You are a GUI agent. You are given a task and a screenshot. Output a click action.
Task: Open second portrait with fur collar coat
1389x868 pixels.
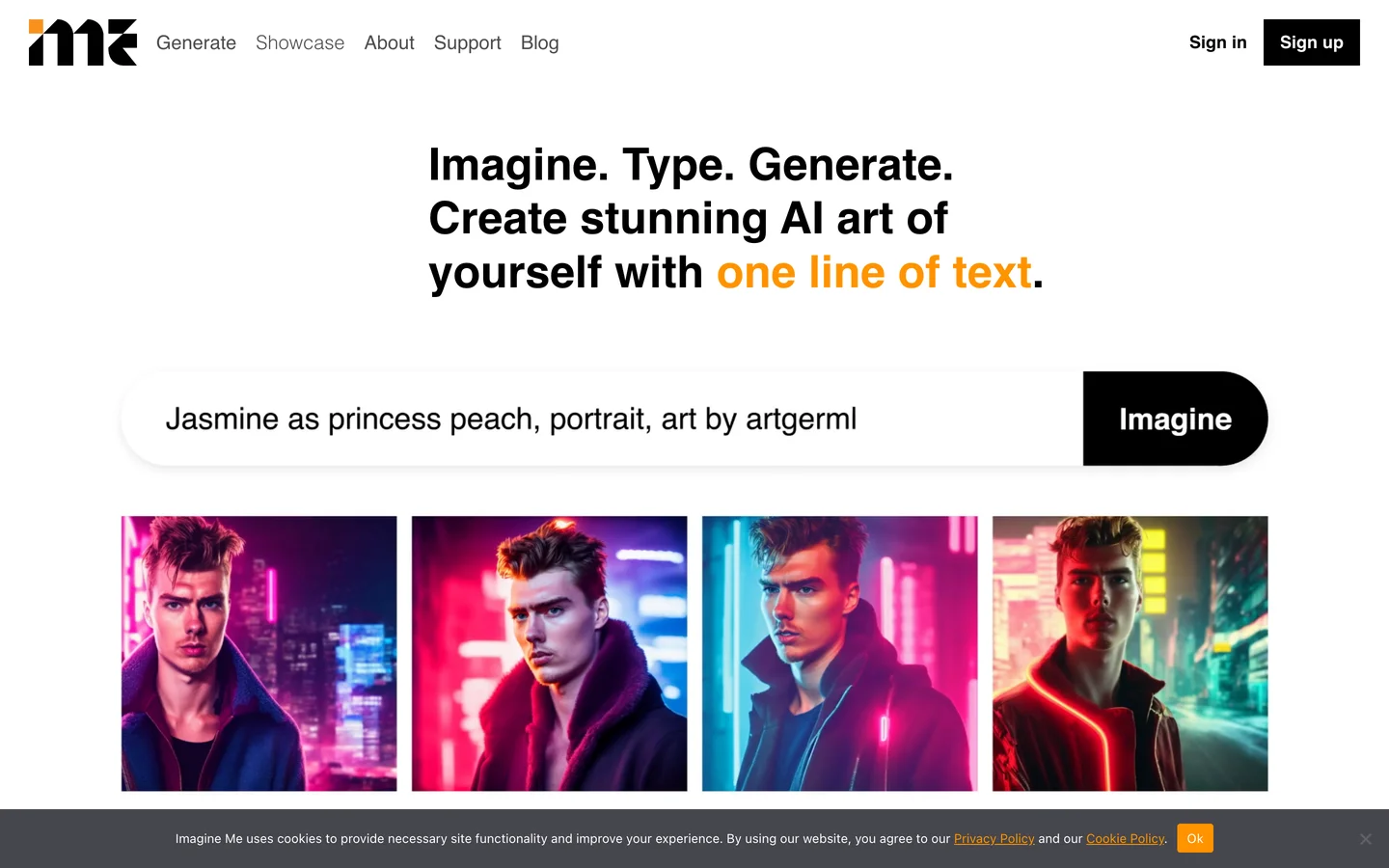click(x=549, y=654)
